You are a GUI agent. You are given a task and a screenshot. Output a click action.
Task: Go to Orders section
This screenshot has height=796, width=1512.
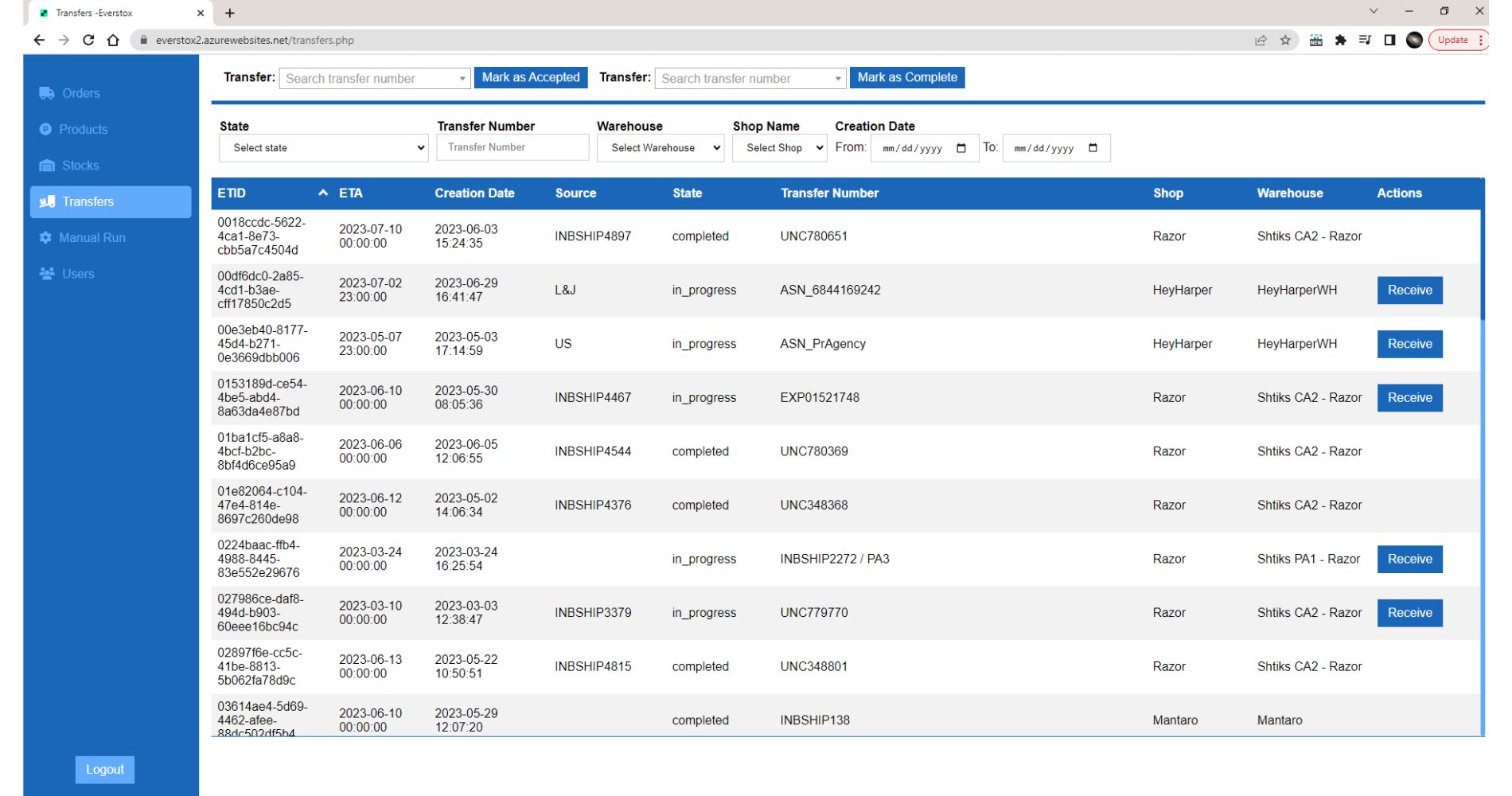click(x=80, y=93)
